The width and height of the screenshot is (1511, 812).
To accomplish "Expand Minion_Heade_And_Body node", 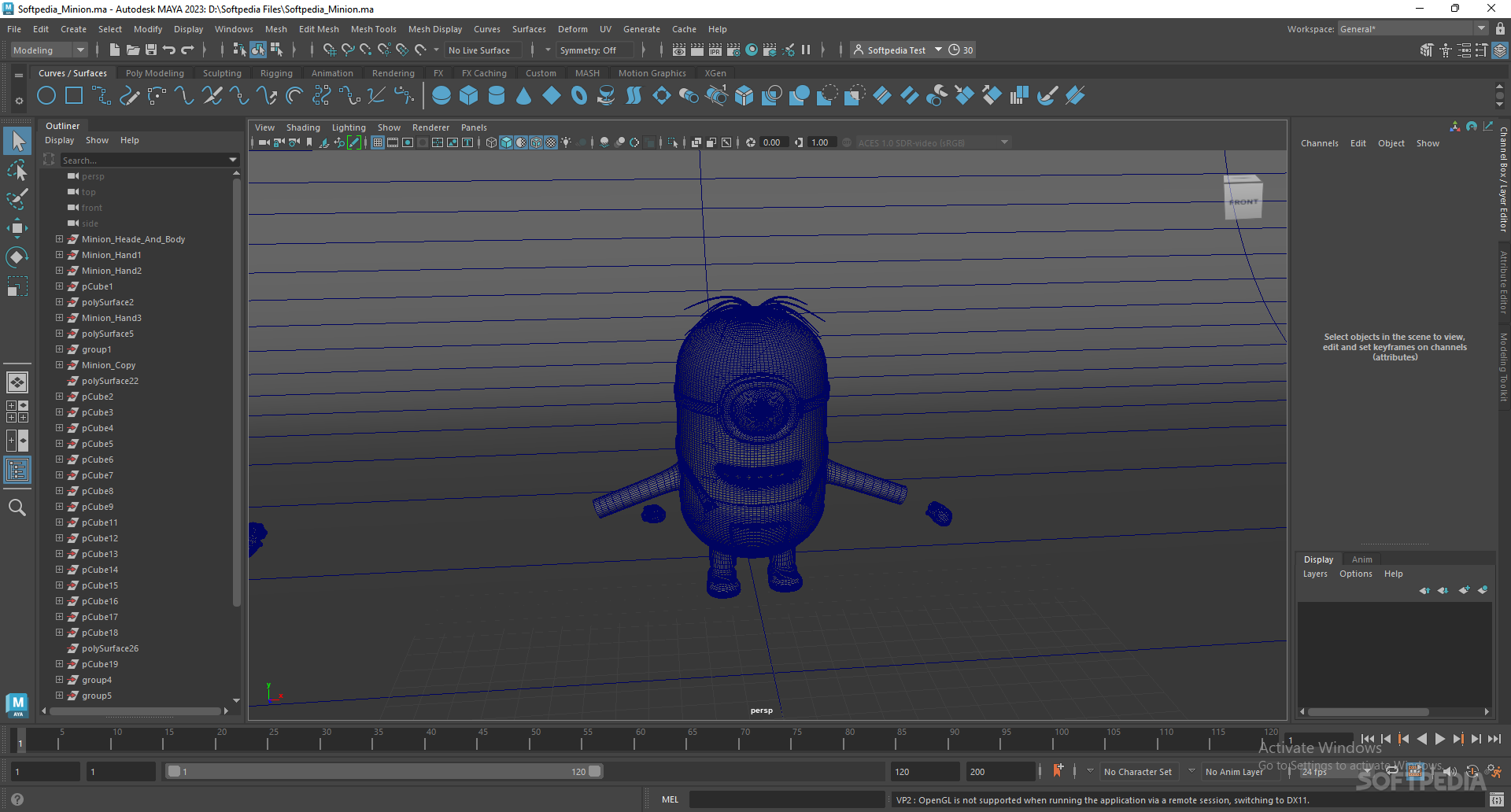I will pos(59,238).
